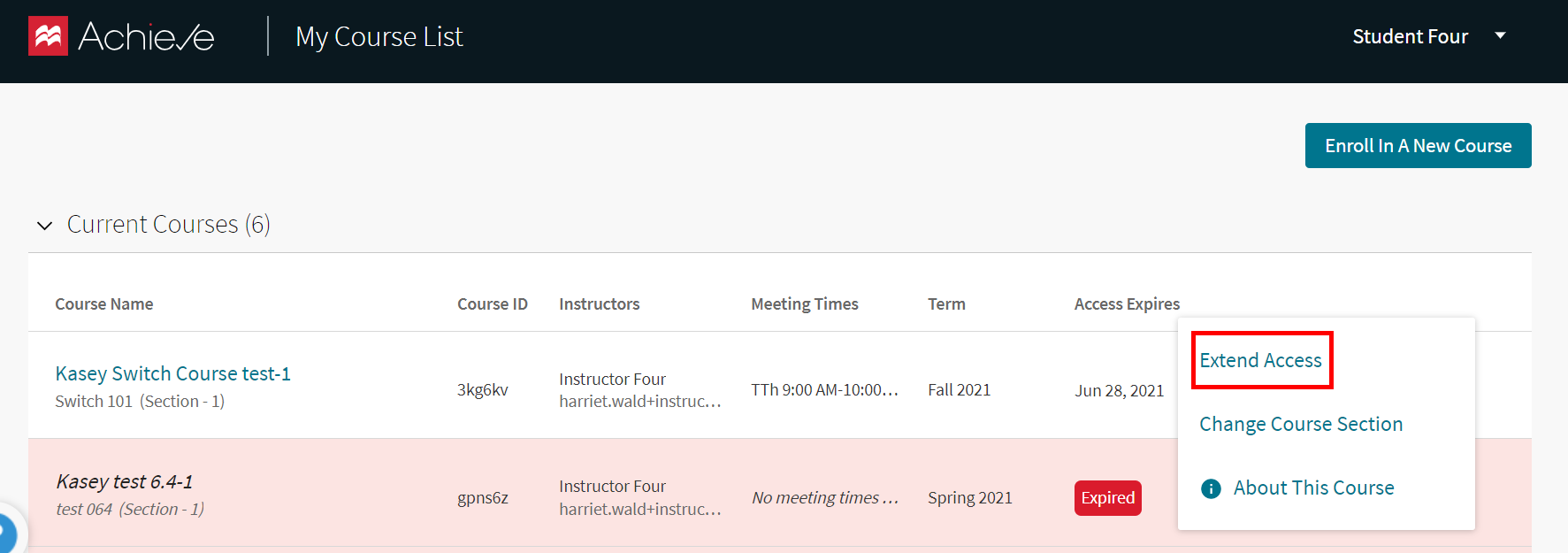This screenshot has width=1568, height=553.
Task: Click the Course ID column header
Action: (x=492, y=303)
